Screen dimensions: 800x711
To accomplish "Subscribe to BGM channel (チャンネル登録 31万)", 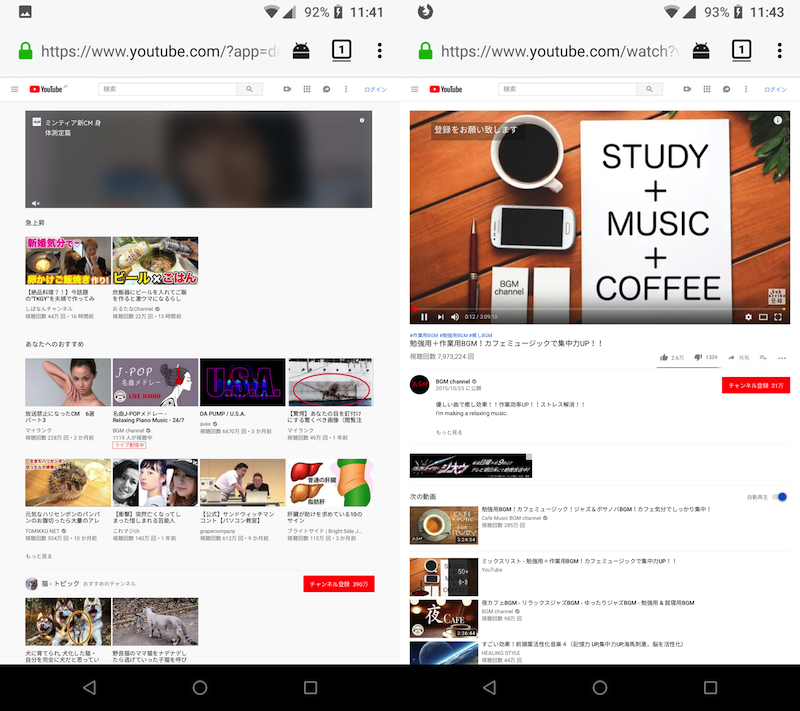I will (x=757, y=385).
